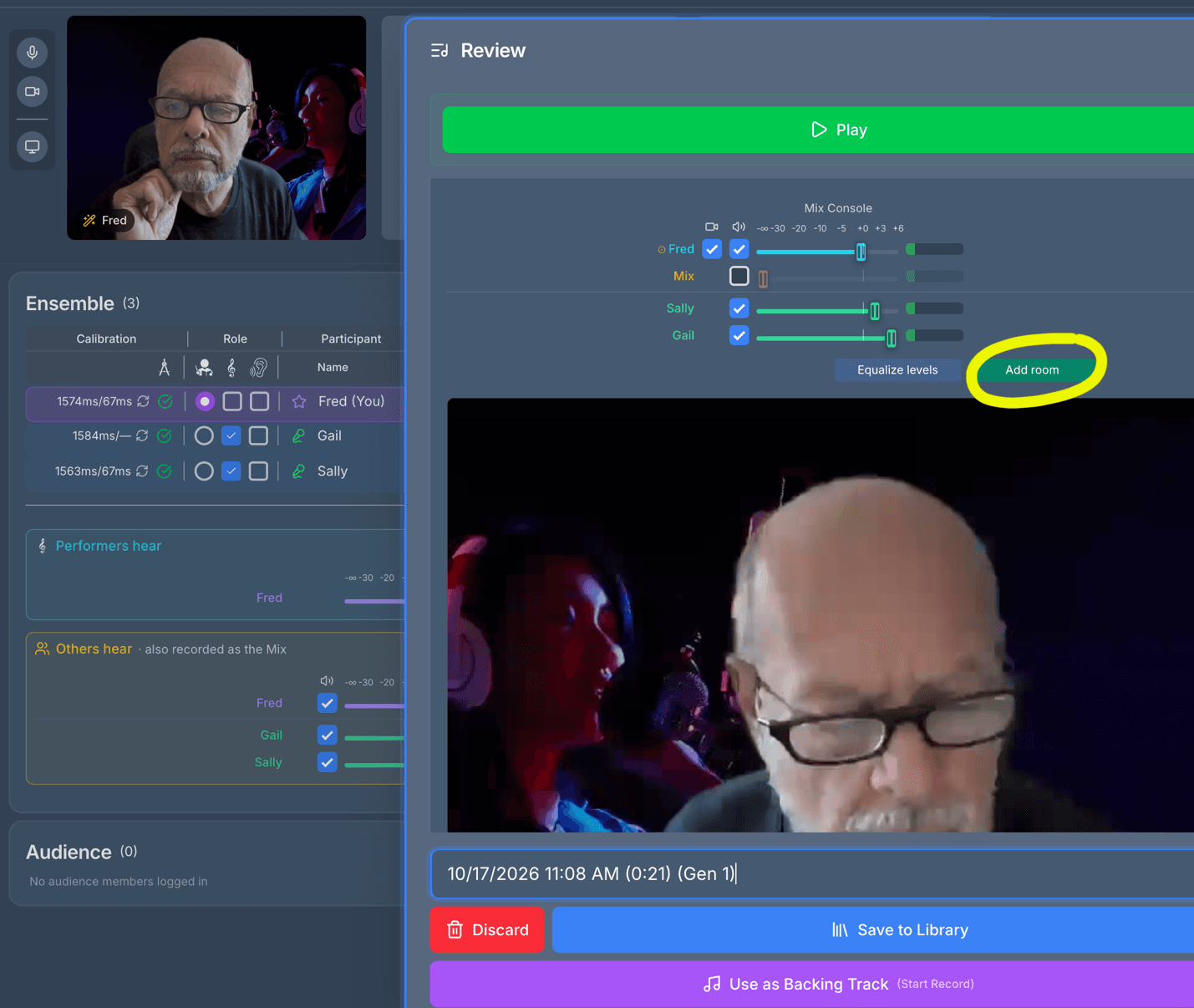Viewport: 1194px width, 1008px height.
Task: Click the Performers hear heading
Action: pos(109,546)
